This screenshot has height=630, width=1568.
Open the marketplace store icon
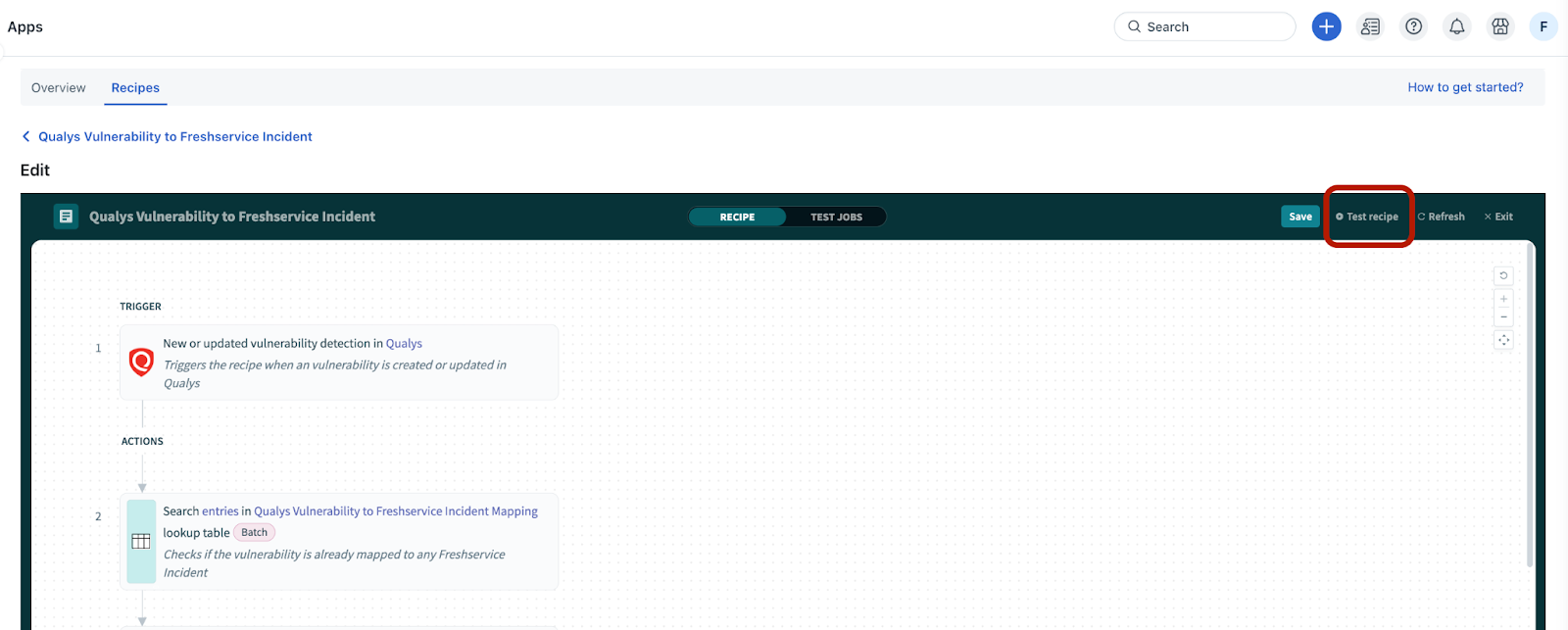click(1500, 26)
